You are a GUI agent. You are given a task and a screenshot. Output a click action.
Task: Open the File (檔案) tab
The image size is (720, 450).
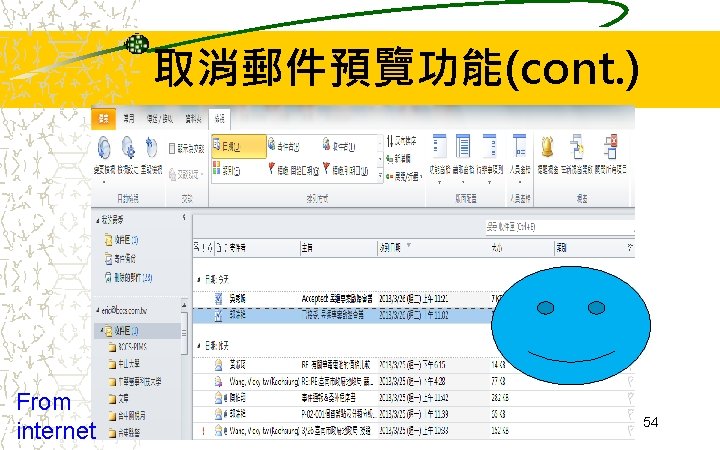[104, 118]
